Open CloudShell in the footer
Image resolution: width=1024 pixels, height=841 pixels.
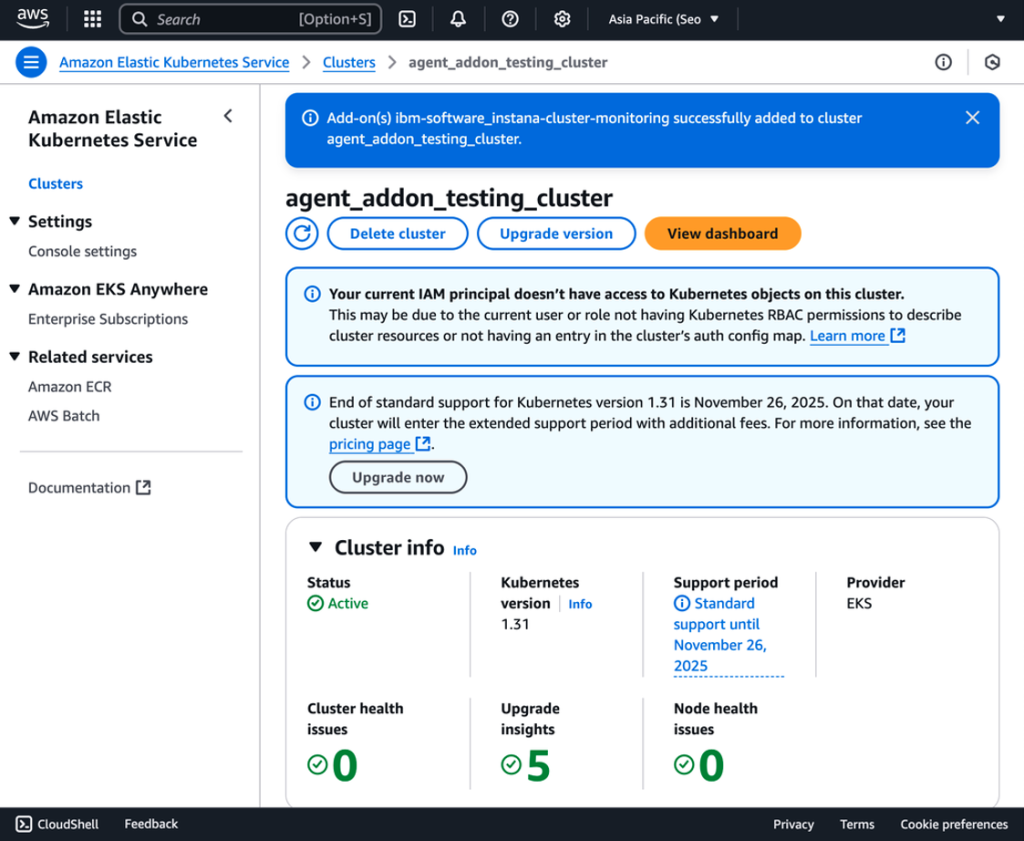pyautogui.click(x=57, y=824)
